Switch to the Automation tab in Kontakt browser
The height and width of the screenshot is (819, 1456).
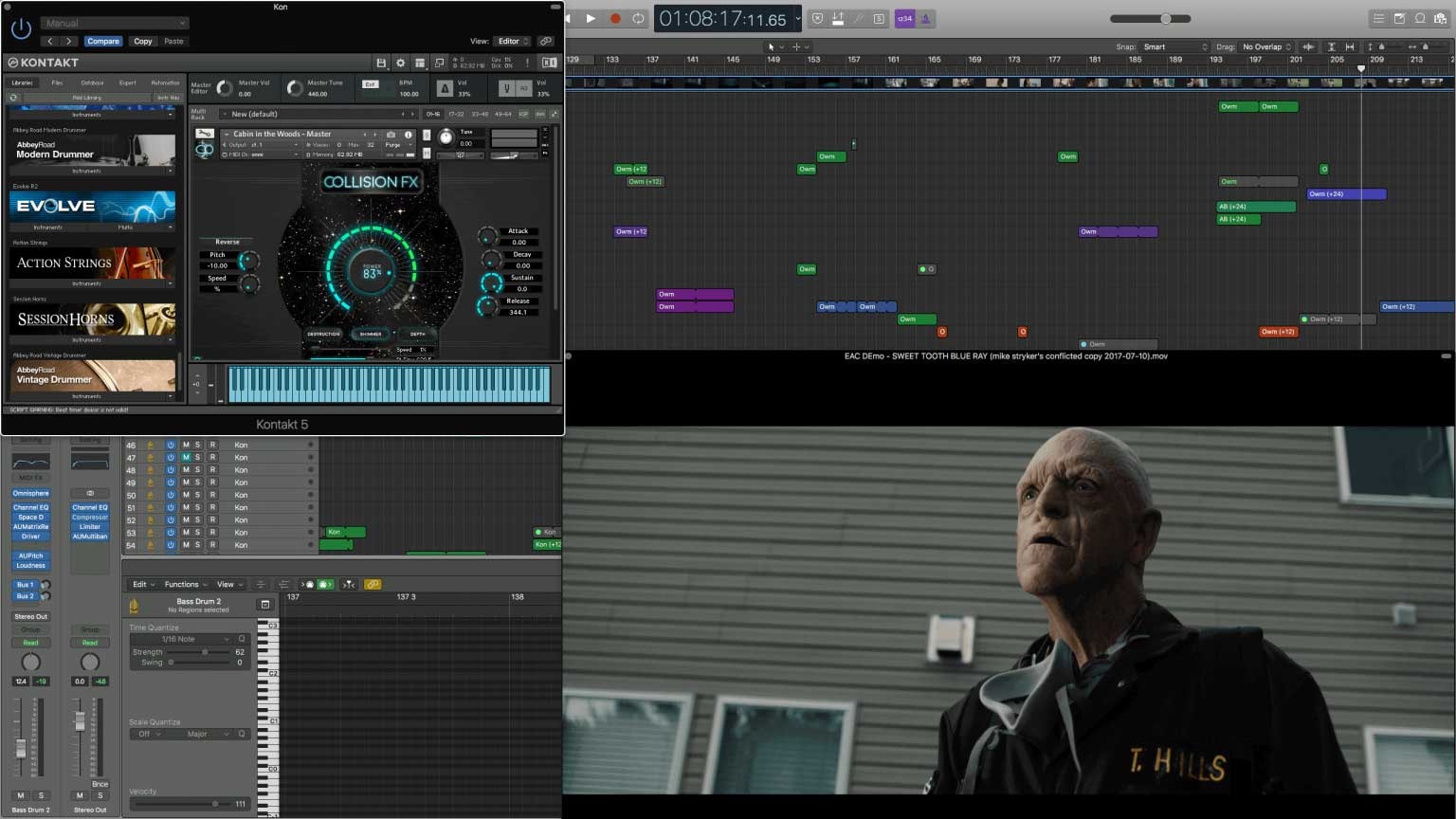point(165,83)
